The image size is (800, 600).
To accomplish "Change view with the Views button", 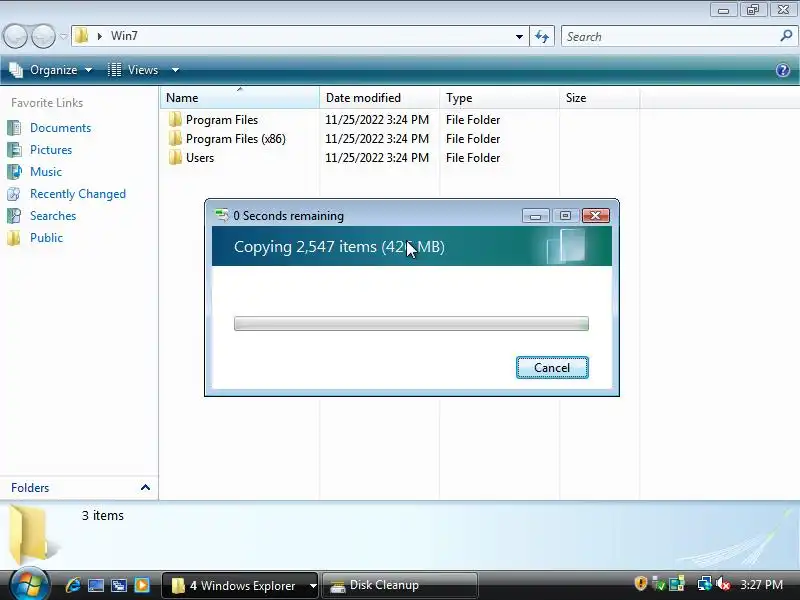I will pos(133,70).
